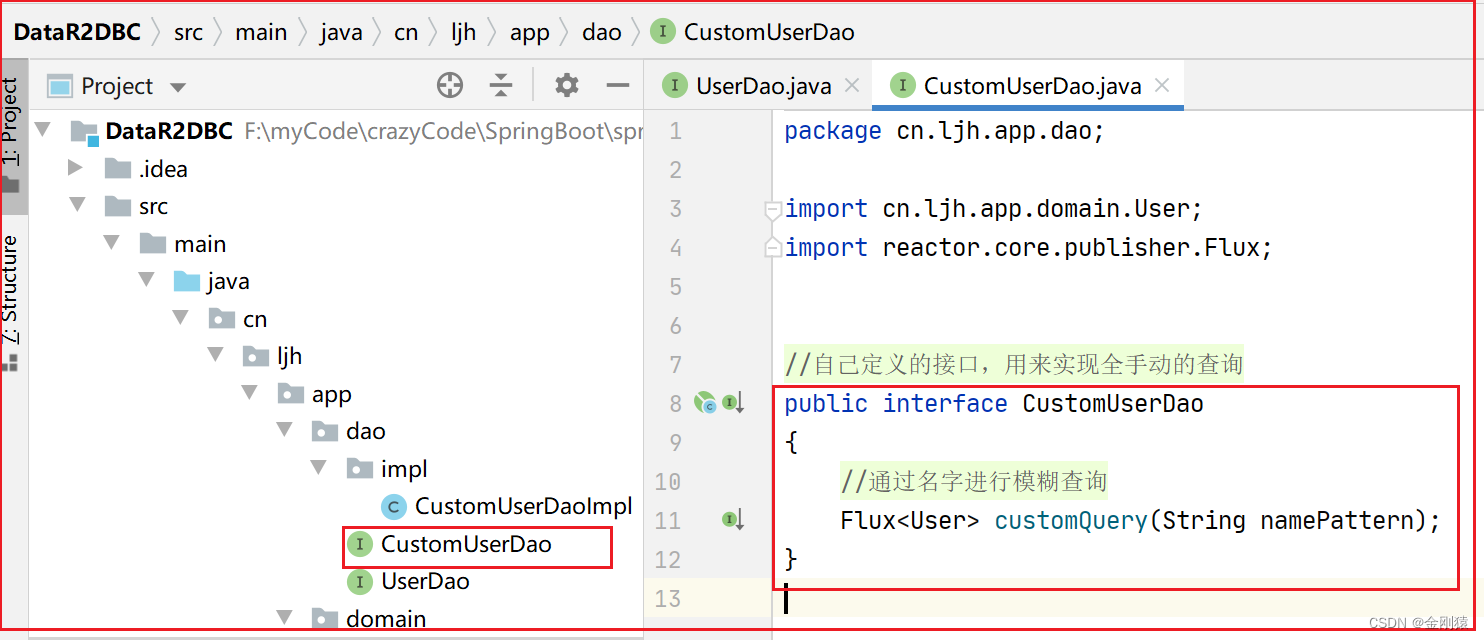Image resolution: width=1484 pixels, height=640 pixels.
Task: Click the interface icon beside UserDao in tree
Action: pyautogui.click(x=359, y=581)
